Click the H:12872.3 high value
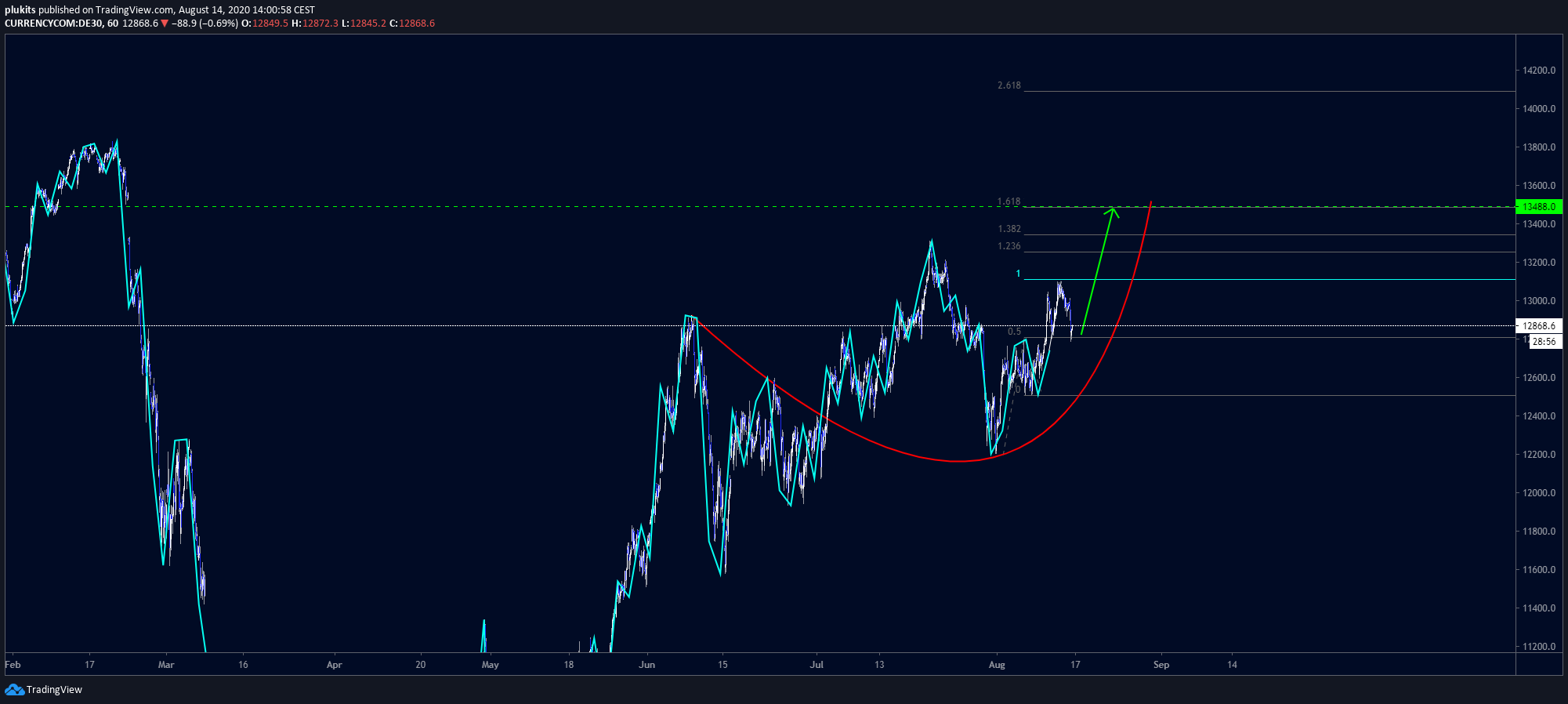This screenshot has height=704, width=1568. pyautogui.click(x=315, y=24)
